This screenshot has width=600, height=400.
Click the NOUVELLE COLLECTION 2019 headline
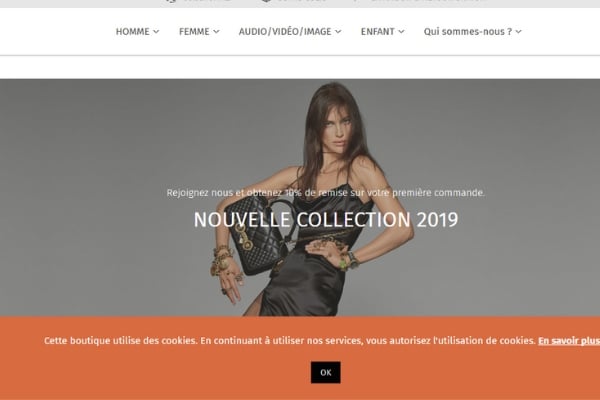click(326, 220)
